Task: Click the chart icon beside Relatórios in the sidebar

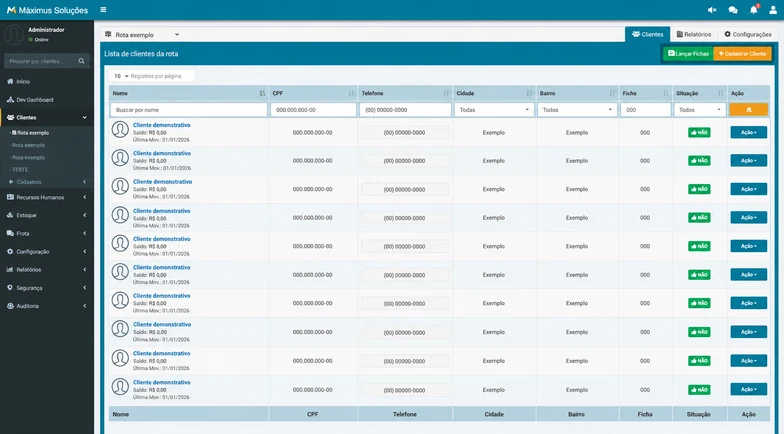Action: pyautogui.click(x=10, y=270)
